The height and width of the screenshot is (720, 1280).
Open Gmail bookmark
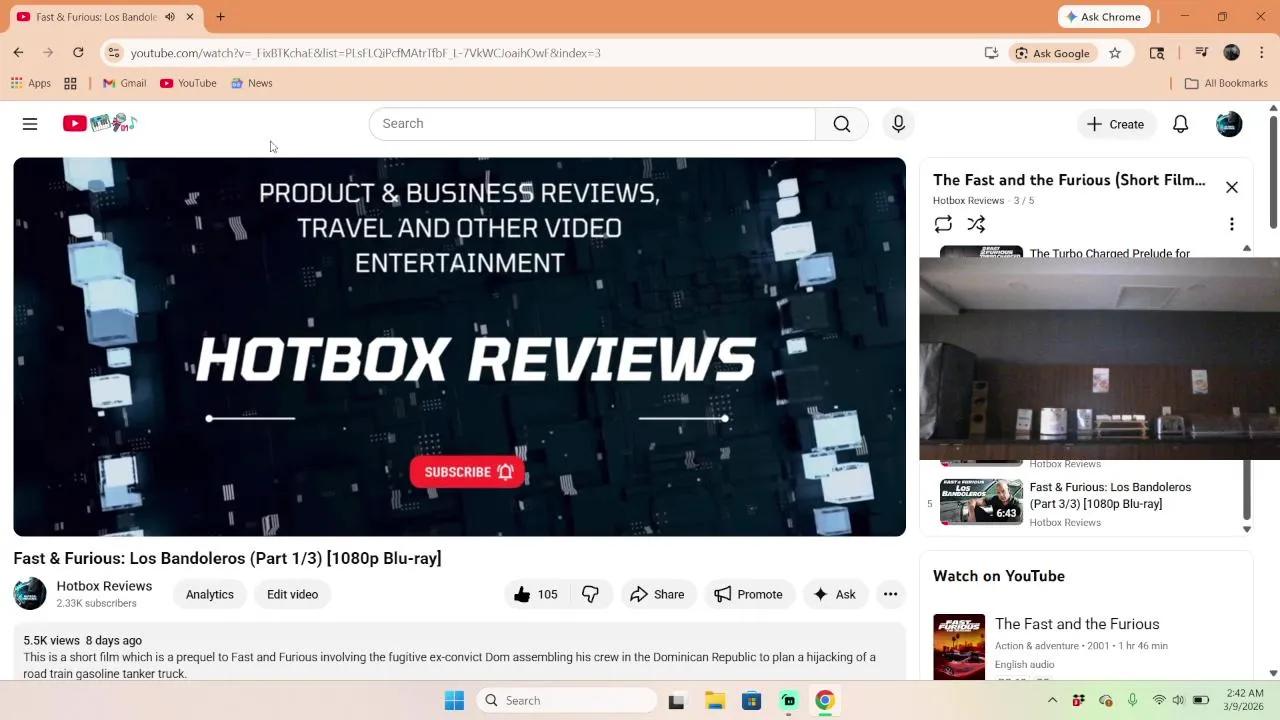(x=124, y=83)
